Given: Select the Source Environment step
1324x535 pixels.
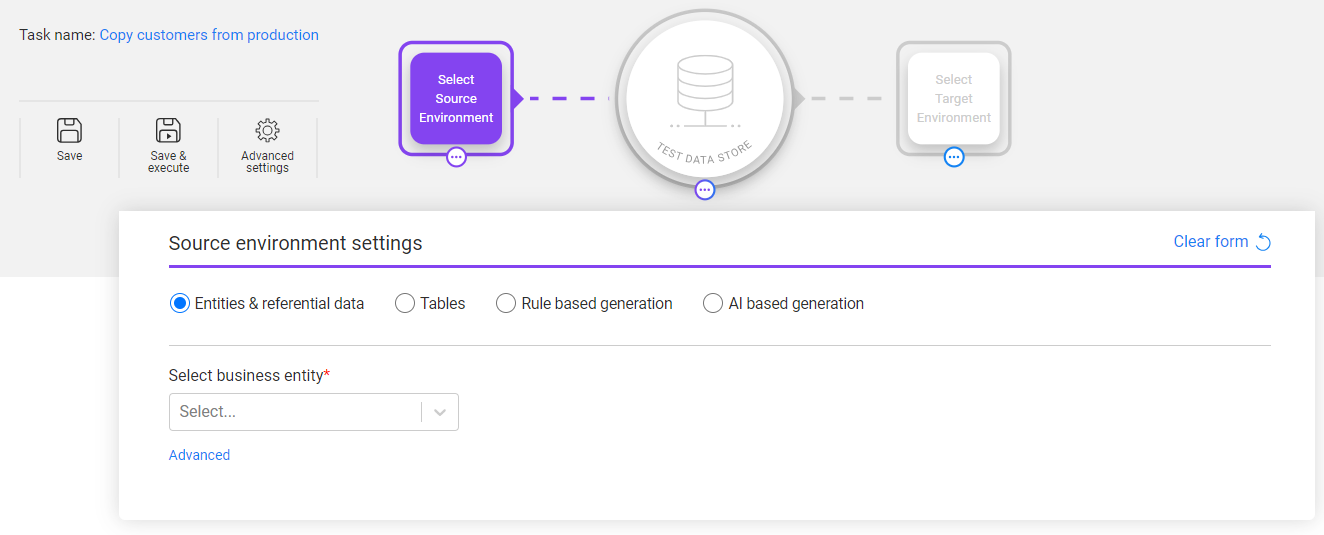Looking at the screenshot, I should coord(456,98).
